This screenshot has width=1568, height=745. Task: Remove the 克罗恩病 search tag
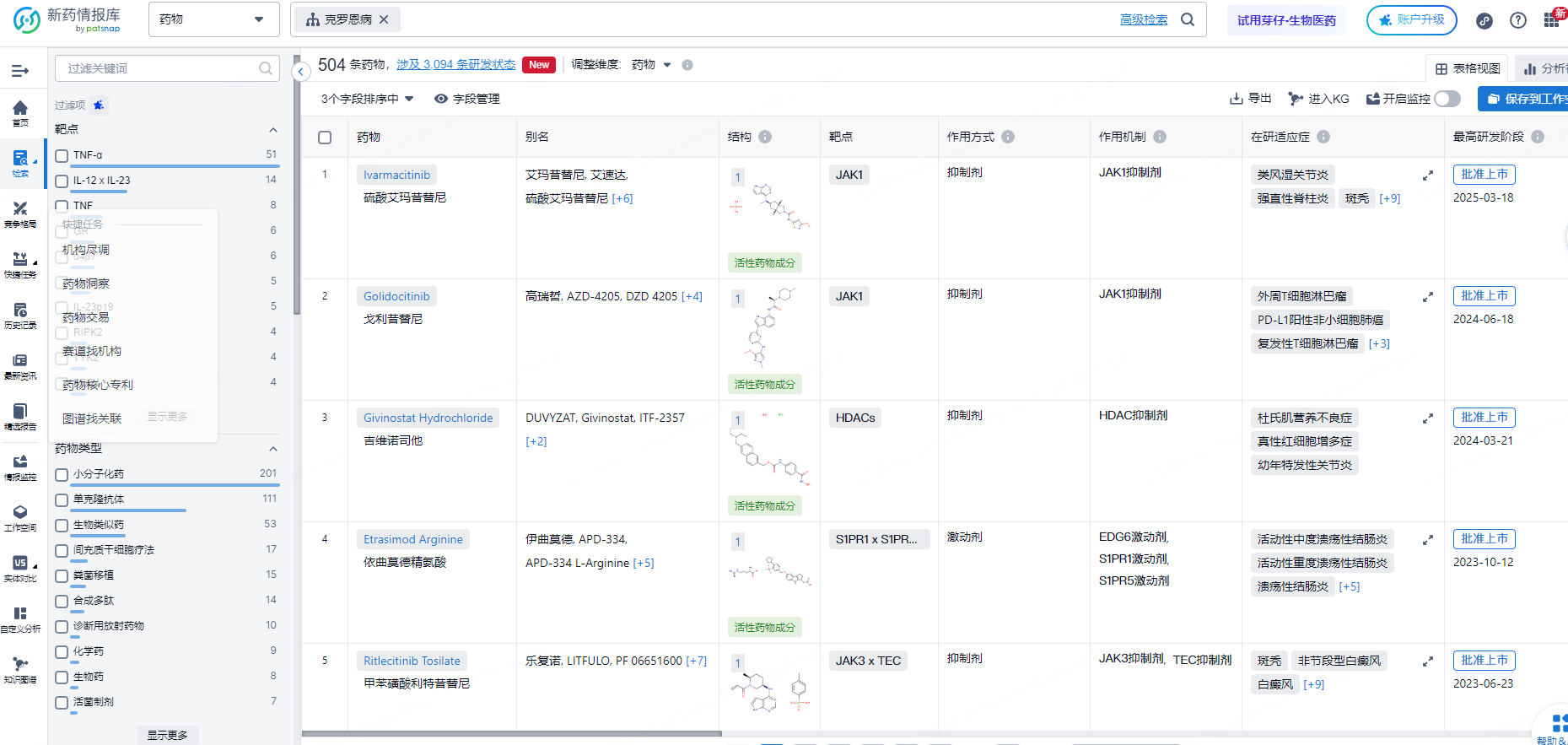pyautogui.click(x=384, y=19)
